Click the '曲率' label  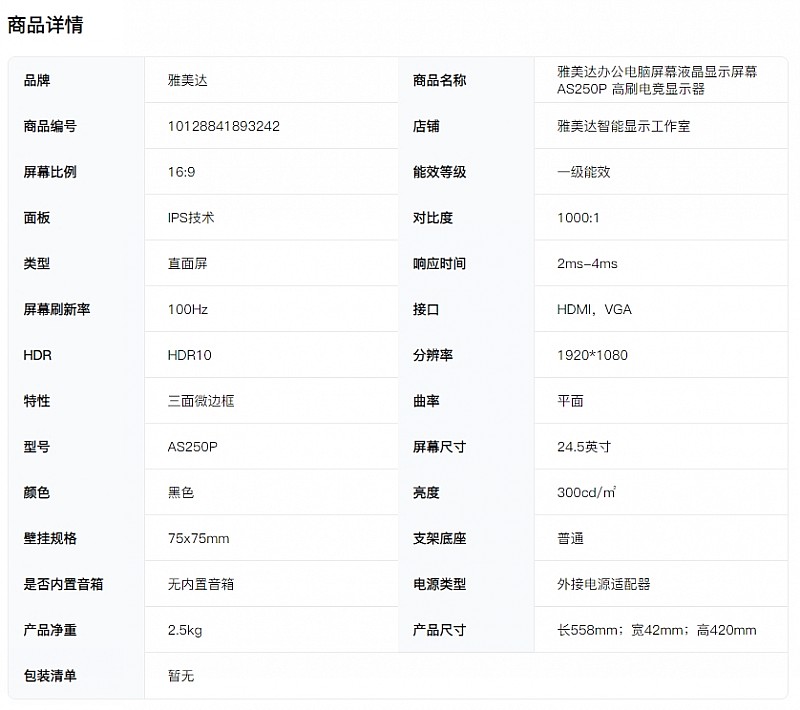tap(426, 401)
